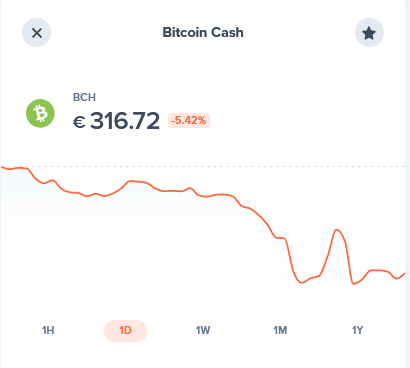Click the chart line's leftmost starting point
Screen dimensions: 410x368
[x=2, y=167]
